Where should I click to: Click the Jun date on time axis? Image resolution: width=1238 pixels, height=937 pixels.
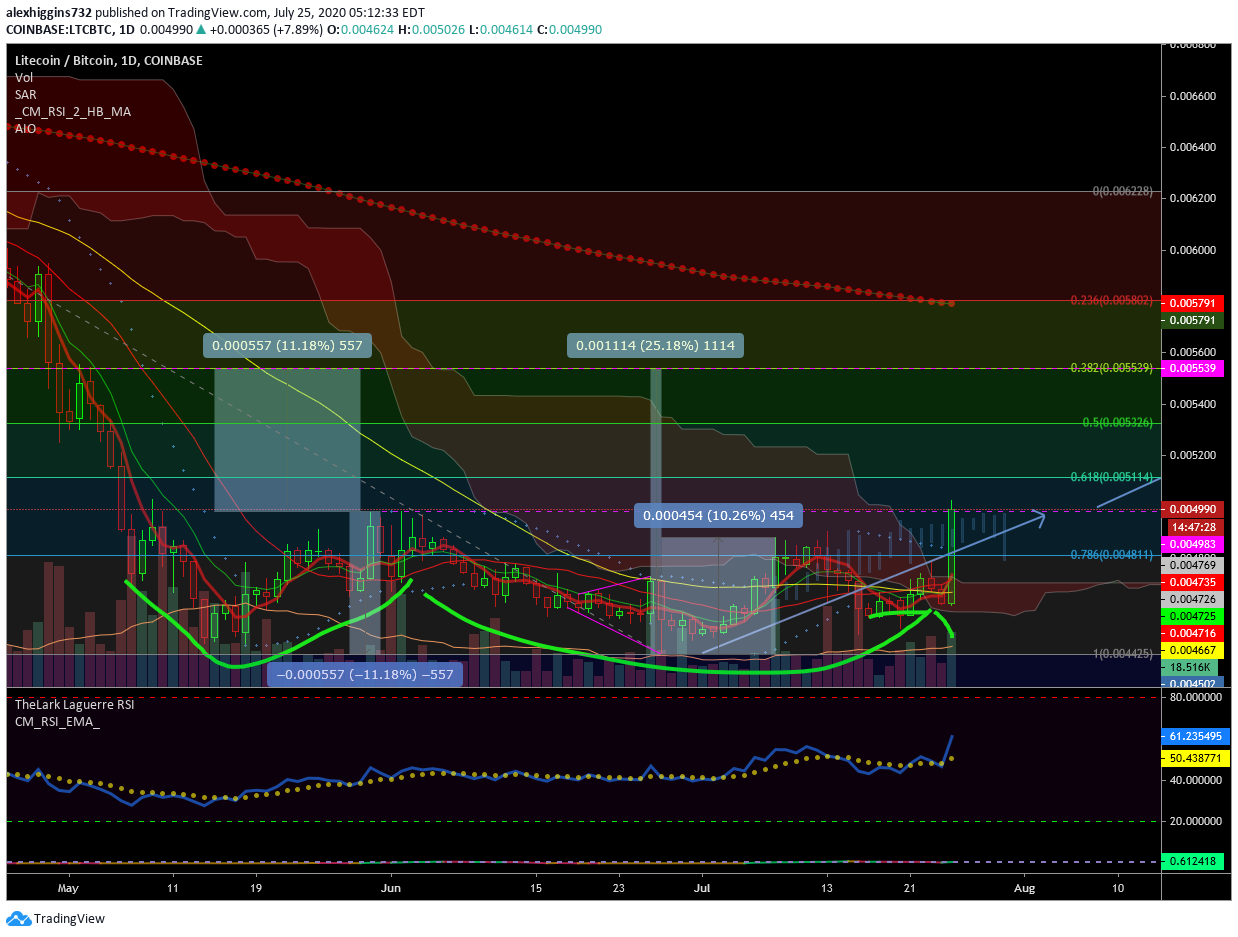point(391,887)
